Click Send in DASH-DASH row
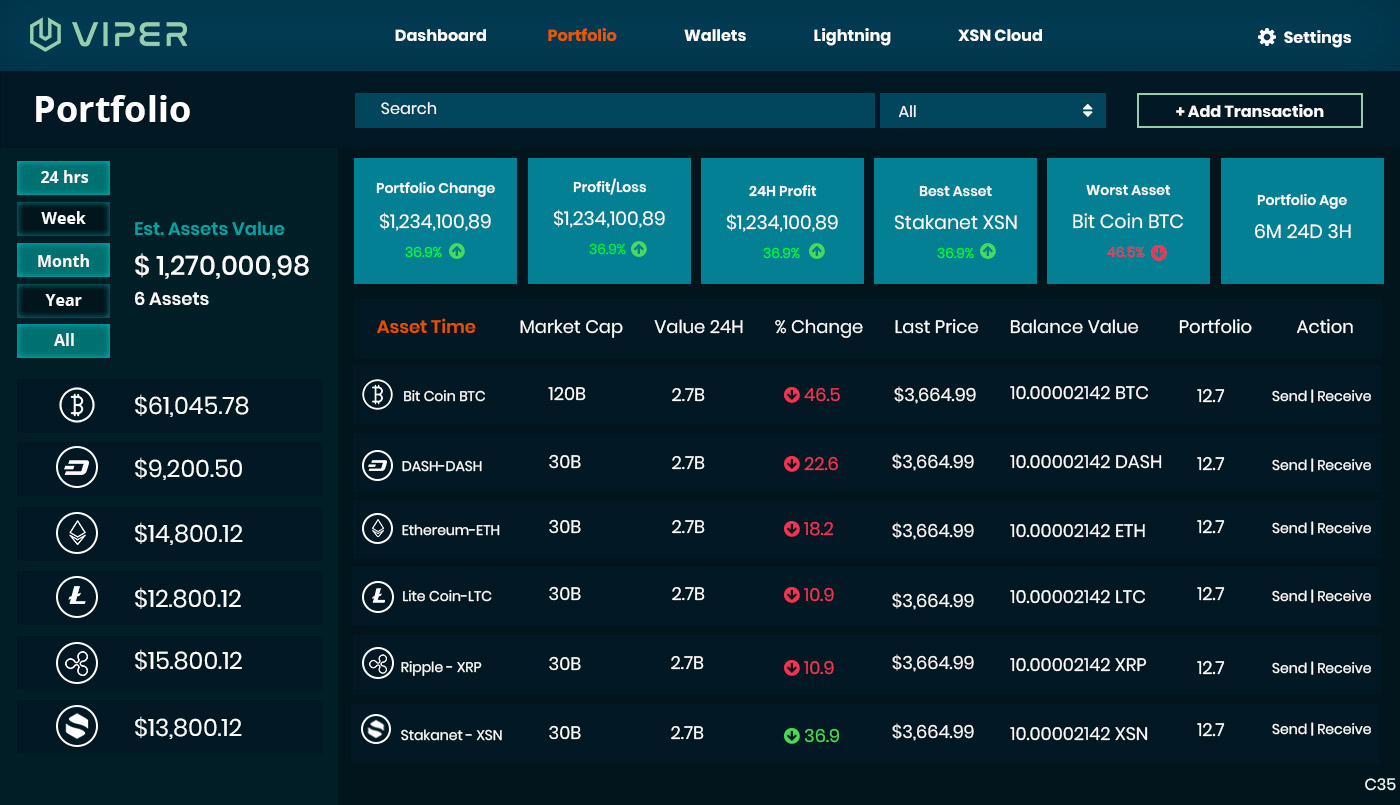 [x=1289, y=465]
